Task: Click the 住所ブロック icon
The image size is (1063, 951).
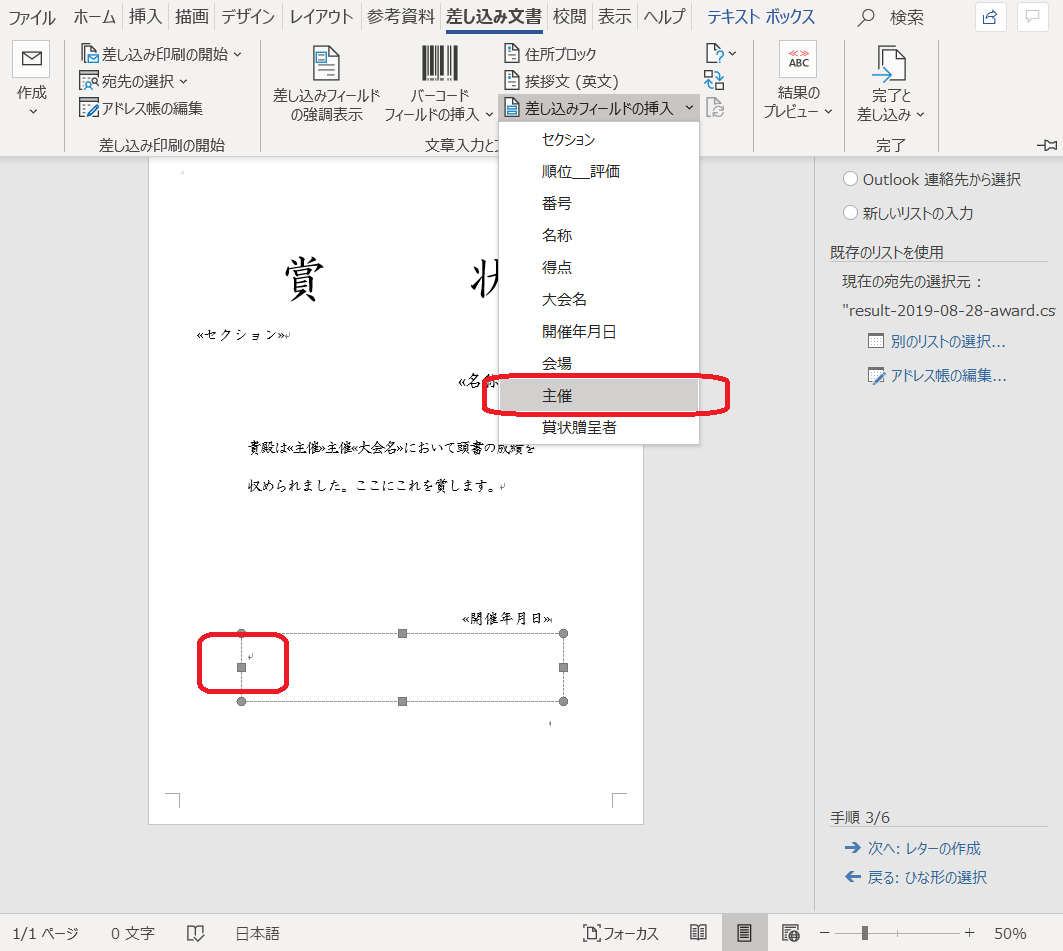Action: (512, 54)
